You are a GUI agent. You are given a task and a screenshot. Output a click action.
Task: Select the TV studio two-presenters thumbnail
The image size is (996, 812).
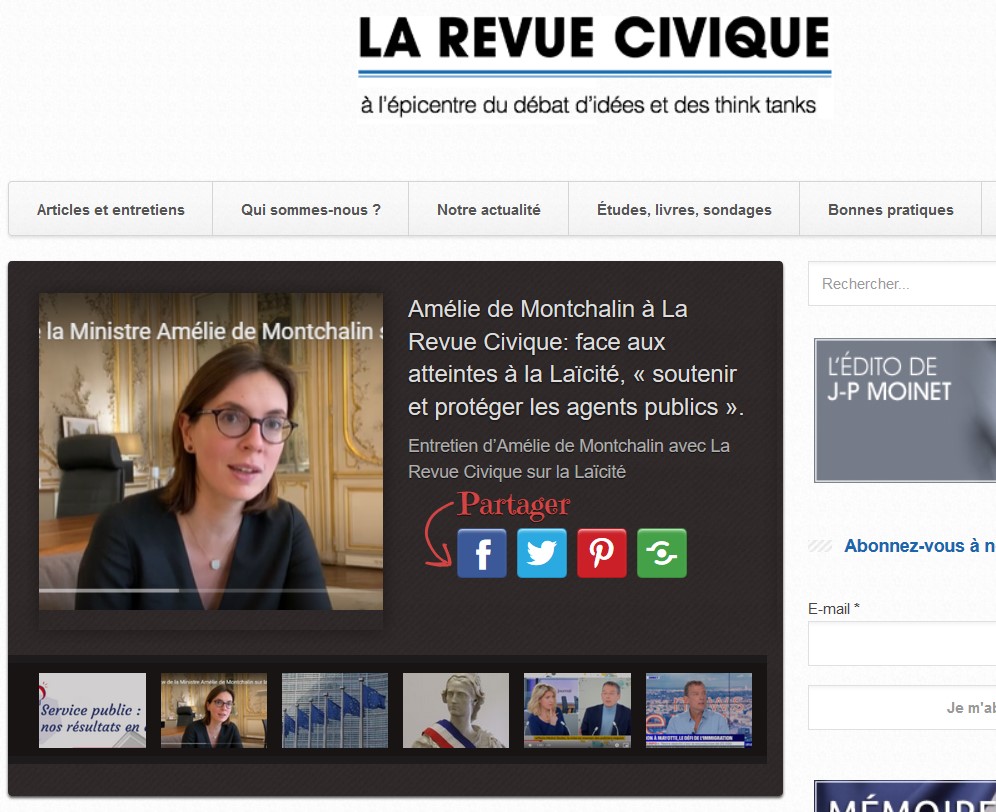[577, 710]
